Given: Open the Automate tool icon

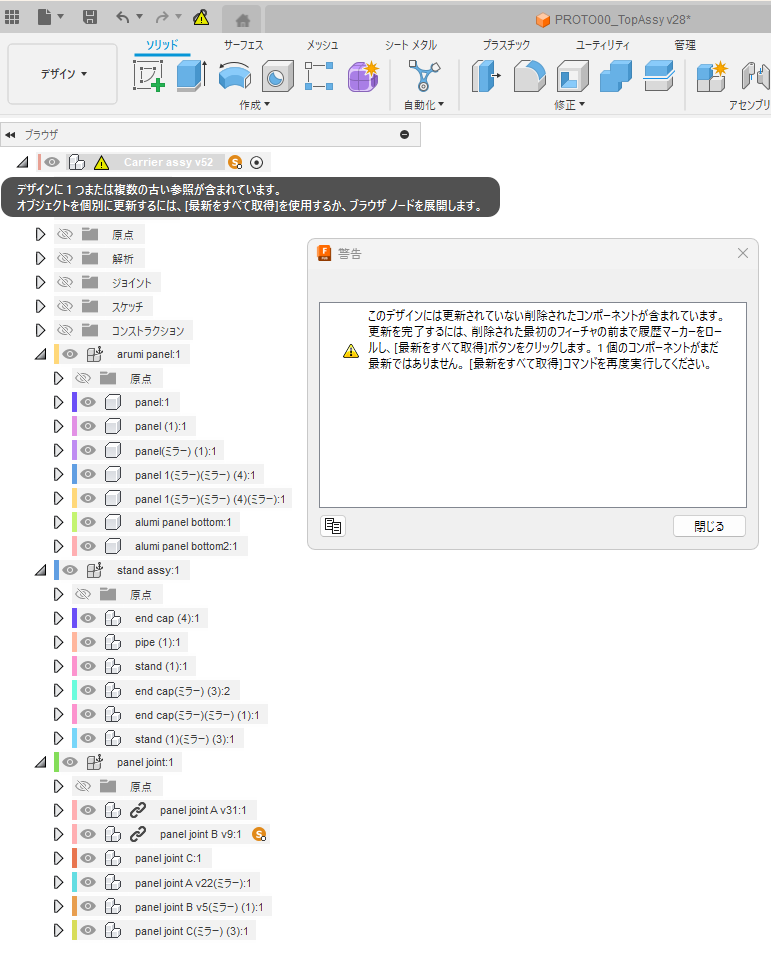Looking at the screenshot, I should pos(424,76).
